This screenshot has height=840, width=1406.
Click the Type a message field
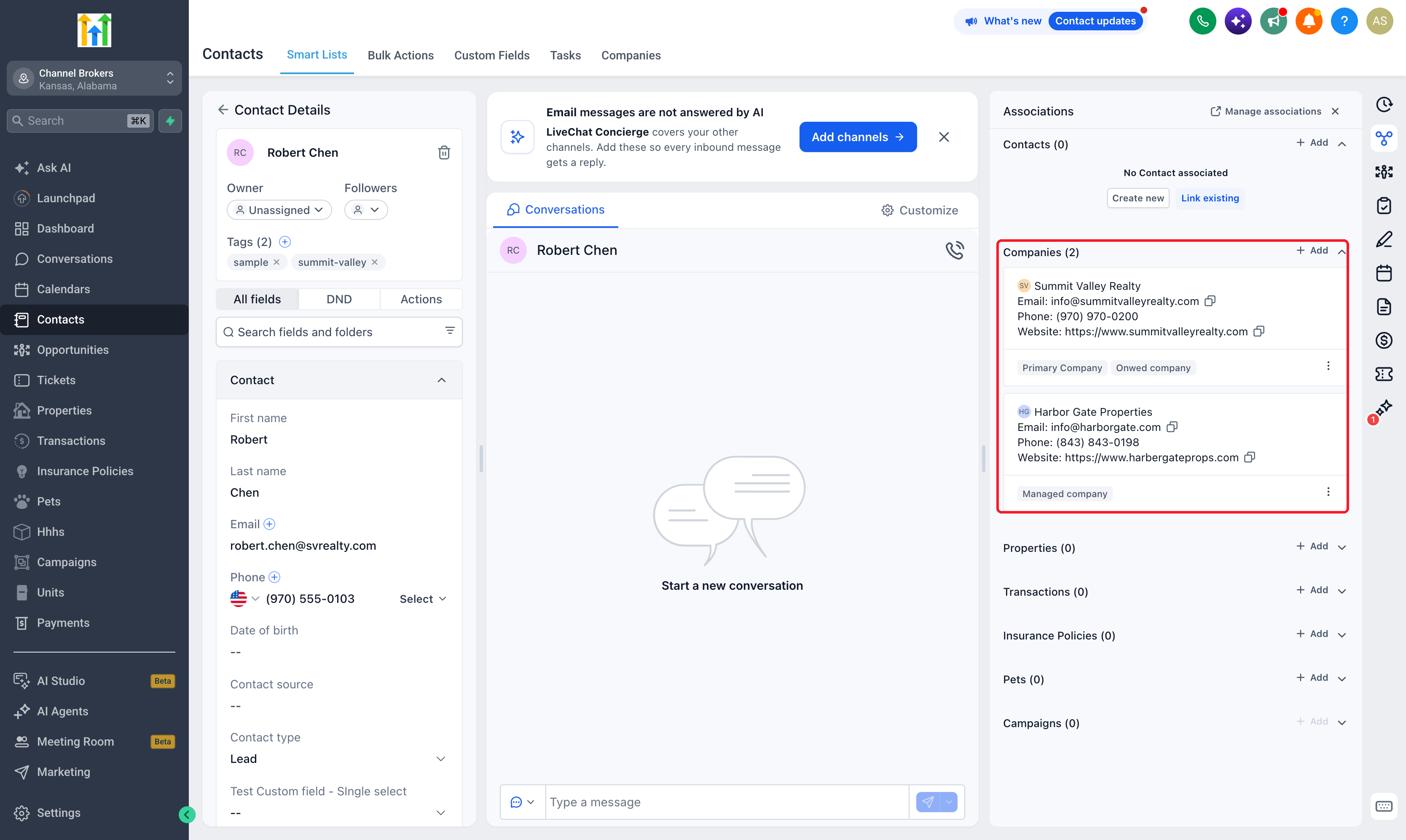pyautogui.click(x=727, y=802)
